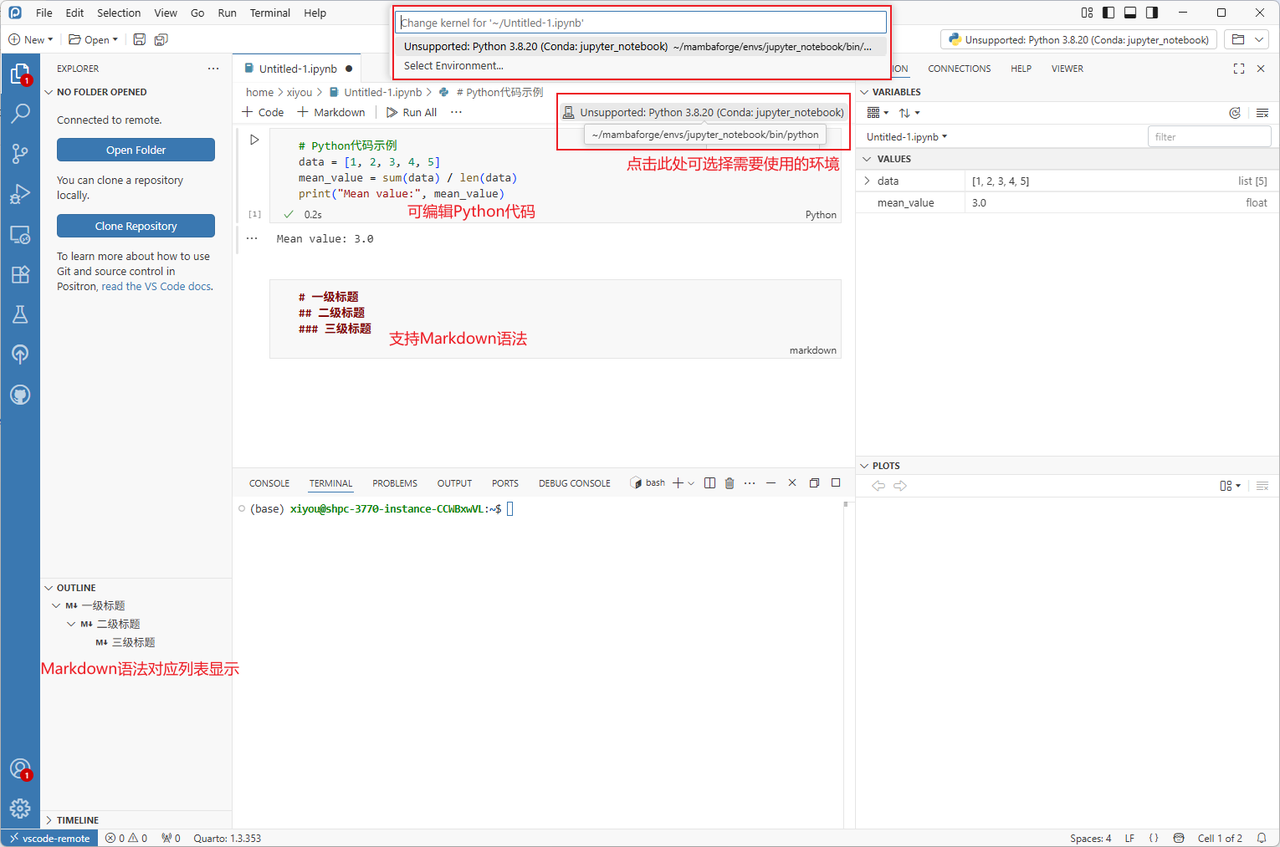Click the run cell play icon
Image resolution: width=1280 pixels, height=847 pixels.
pos(255,140)
